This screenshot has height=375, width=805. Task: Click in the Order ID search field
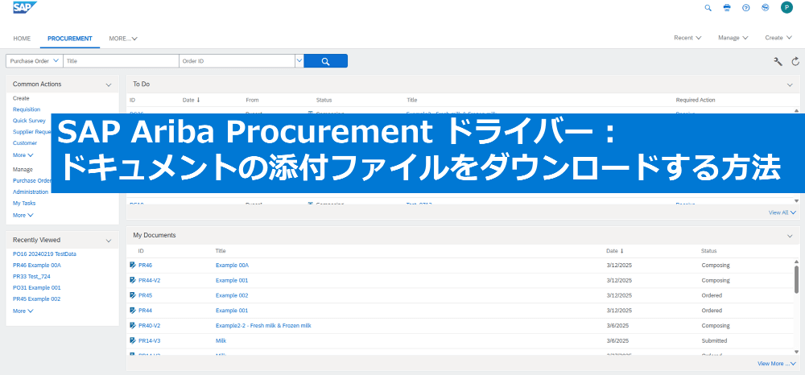[237, 61]
